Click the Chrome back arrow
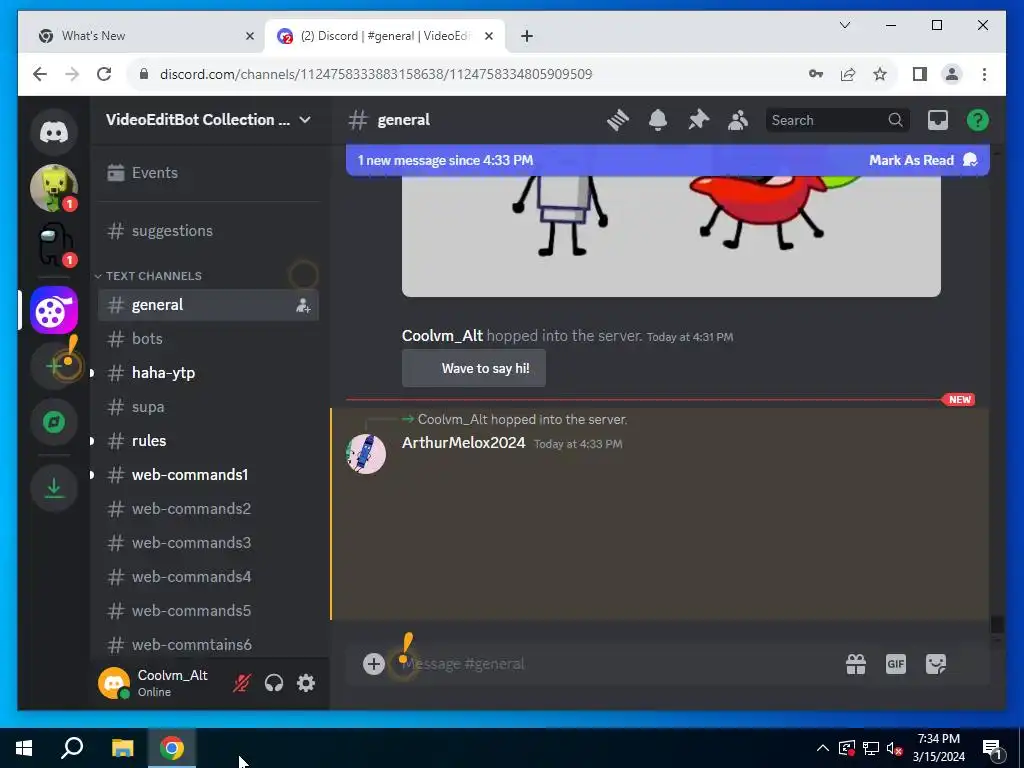 (x=40, y=74)
